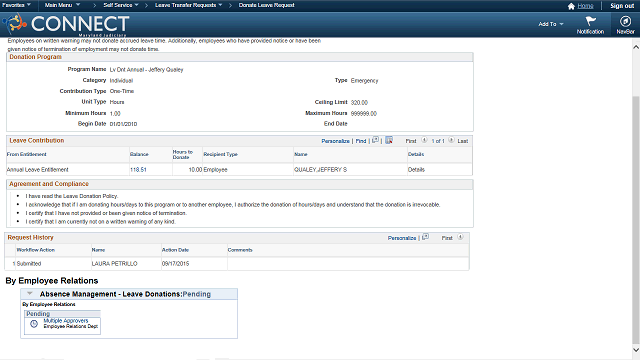Open the Multiple Approvers link

click(66, 320)
